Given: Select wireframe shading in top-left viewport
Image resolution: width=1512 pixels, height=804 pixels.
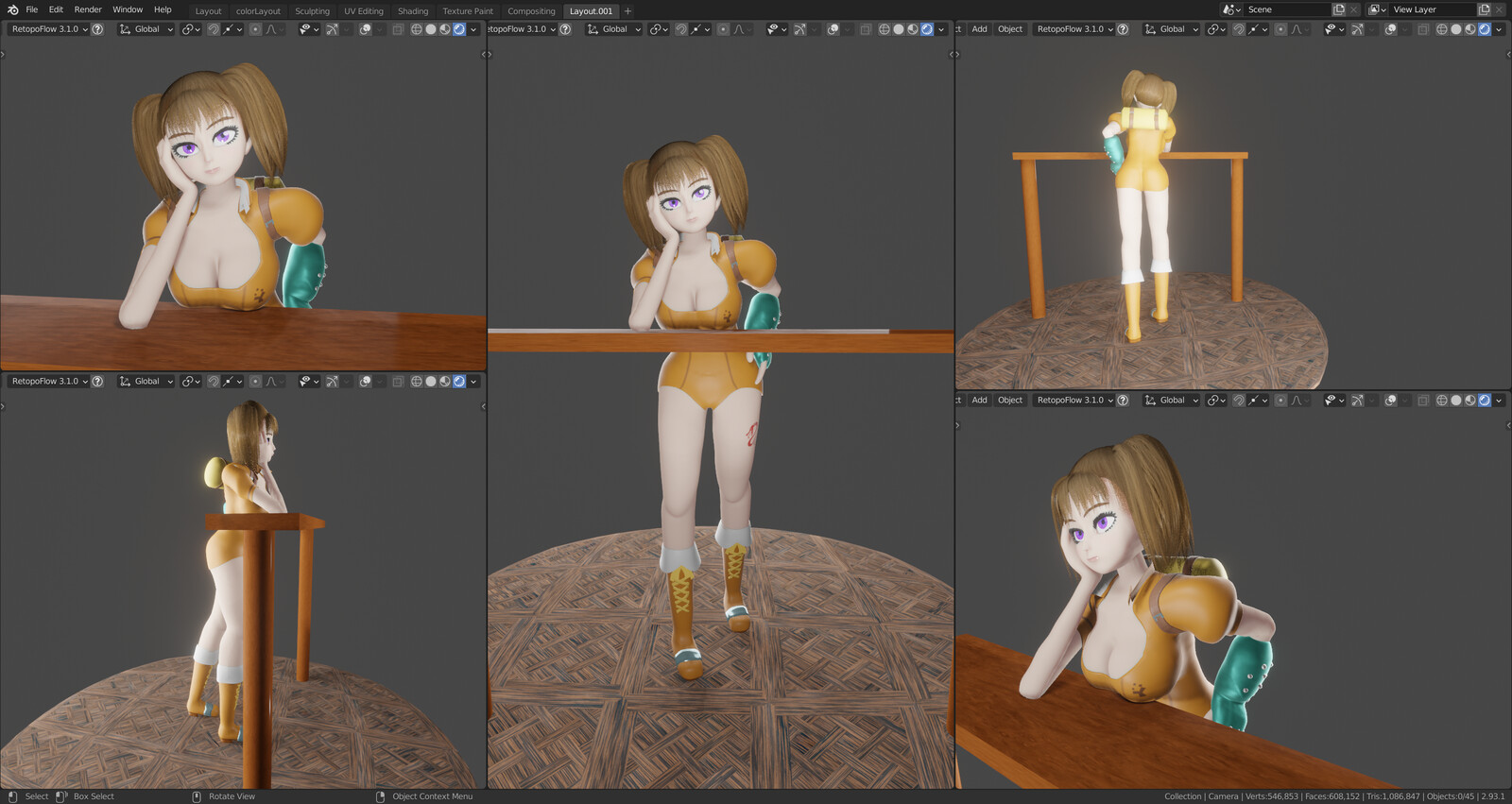Looking at the screenshot, I should (417, 29).
